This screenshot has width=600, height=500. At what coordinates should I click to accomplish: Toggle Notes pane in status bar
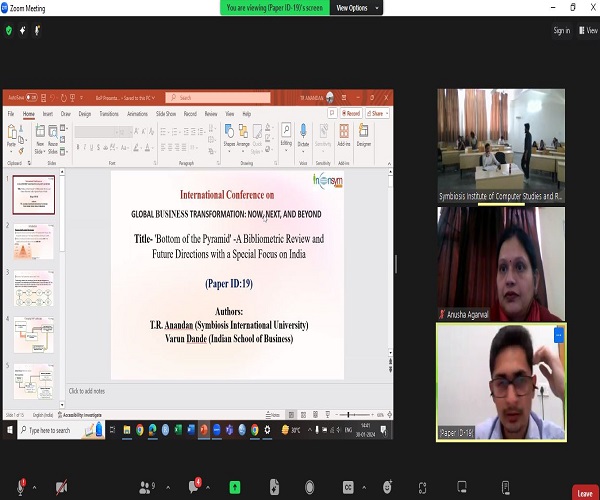click(272, 415)
